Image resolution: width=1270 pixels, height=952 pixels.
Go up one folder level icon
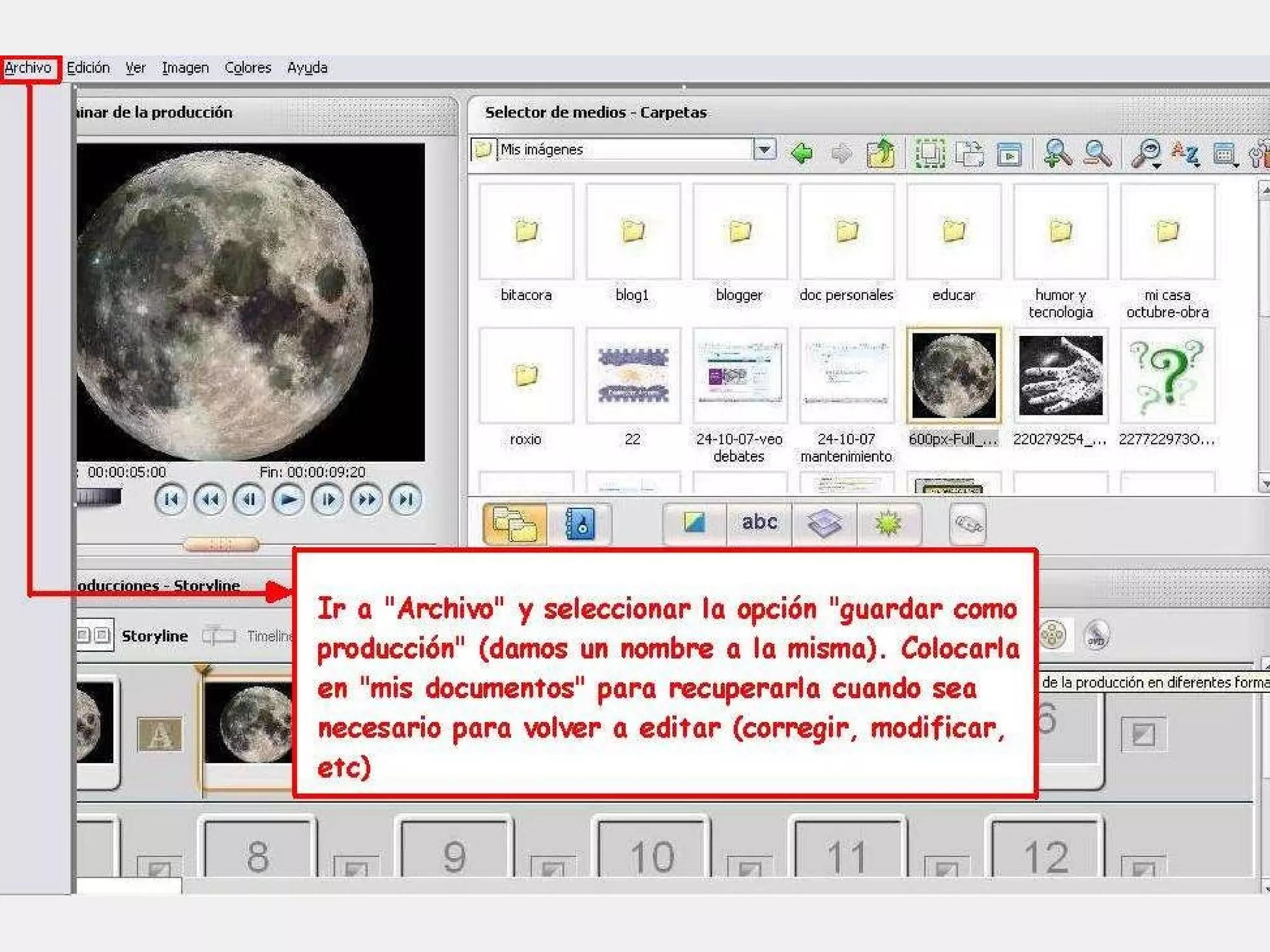click(x=881, y=153)
